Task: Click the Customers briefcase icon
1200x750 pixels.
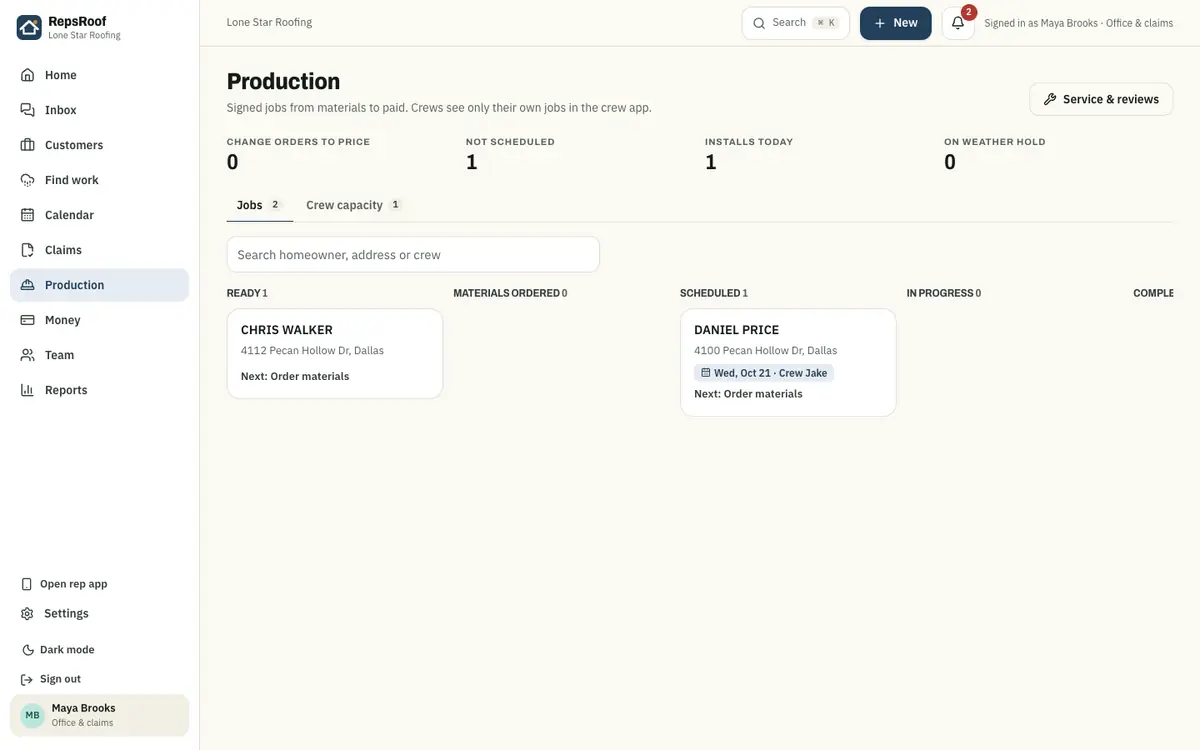Action: pos(27,145)
